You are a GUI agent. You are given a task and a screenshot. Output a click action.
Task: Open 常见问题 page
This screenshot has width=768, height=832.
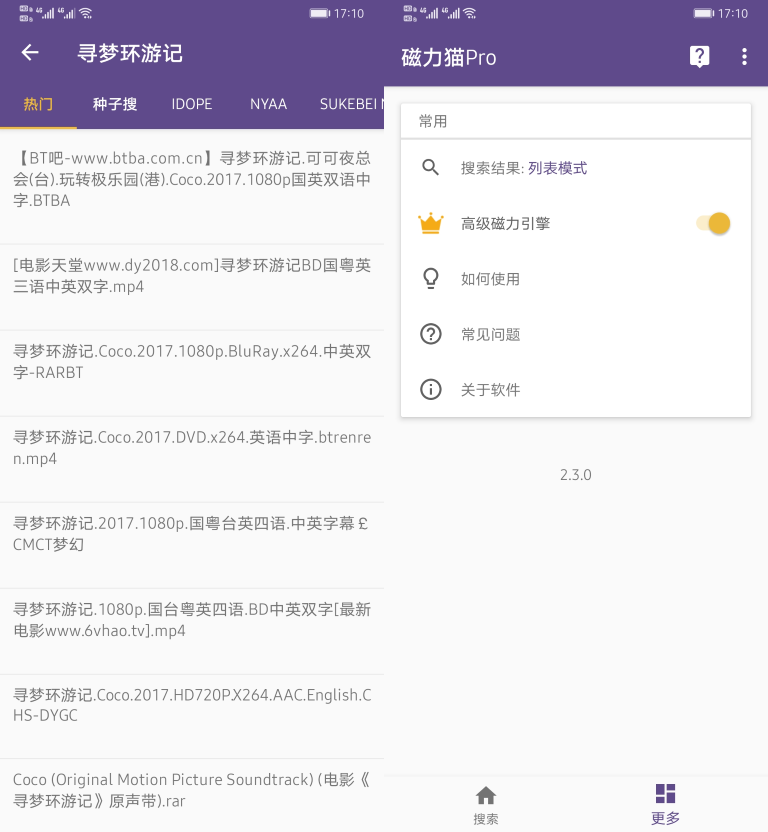(575, 334)
